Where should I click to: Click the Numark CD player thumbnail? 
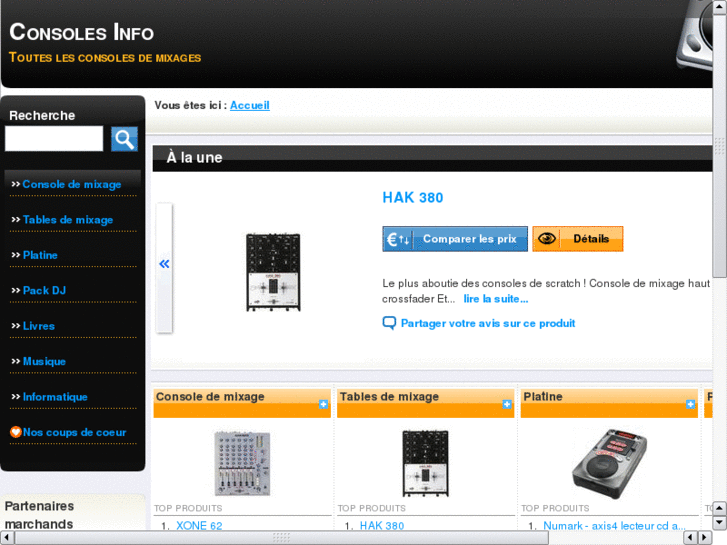[609, 464]
